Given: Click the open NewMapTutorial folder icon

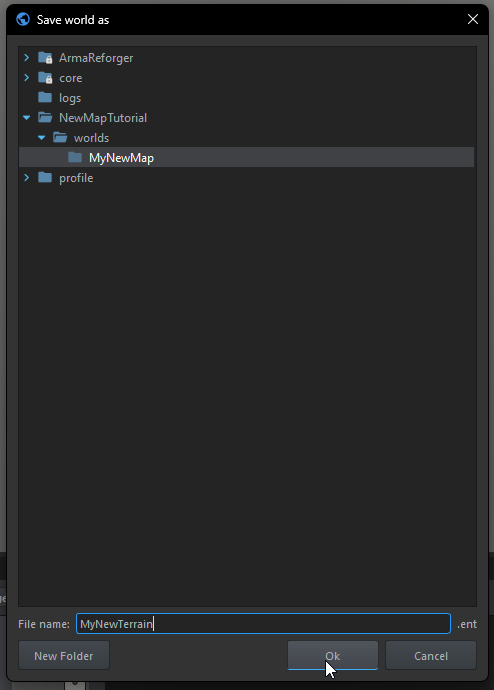Looking at the screenshot, I should tap(45, 117).
